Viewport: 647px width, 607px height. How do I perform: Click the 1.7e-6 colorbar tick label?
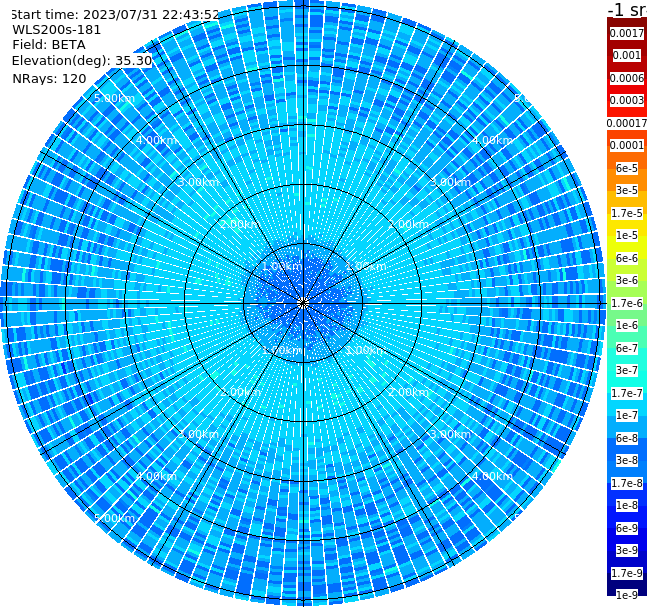click(x=627, y=303)
